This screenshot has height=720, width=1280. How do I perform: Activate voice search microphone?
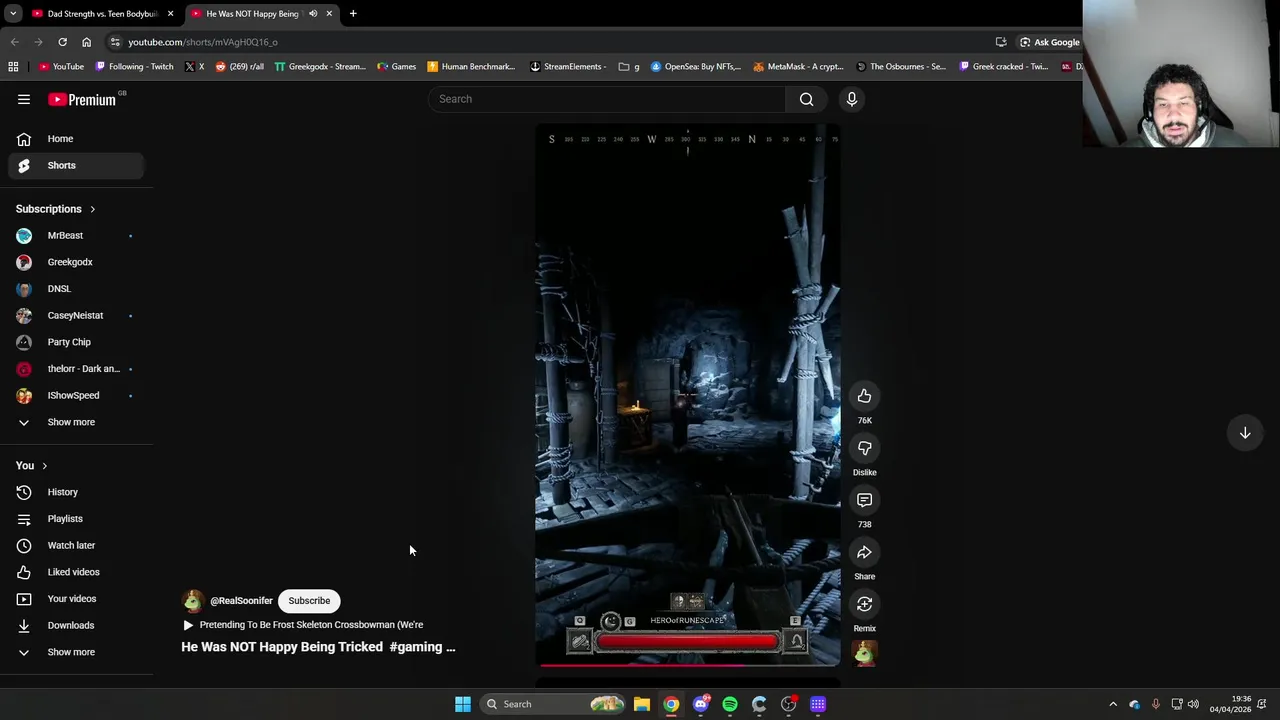852,99
